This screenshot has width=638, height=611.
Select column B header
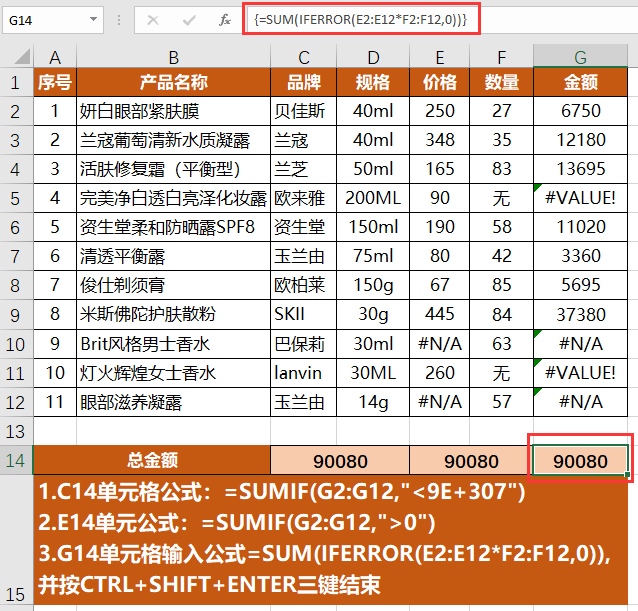173,57
